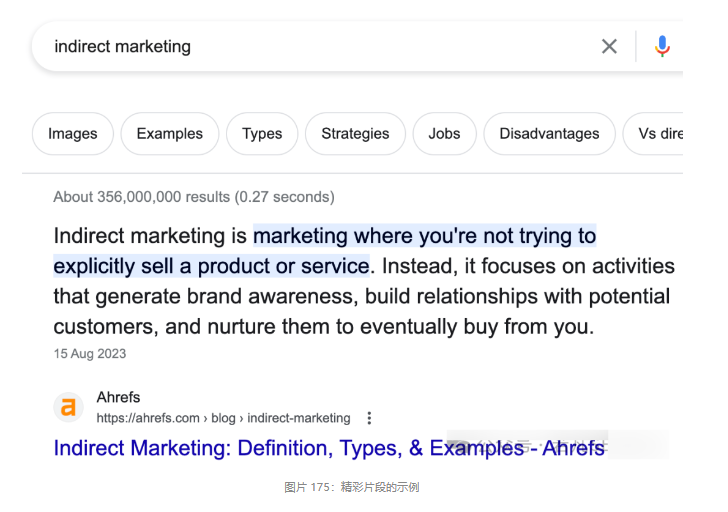Click the ahrefs.com blog URL breadcrumb
The width and height of the screenshot is (728, 512).
point(223,418)
